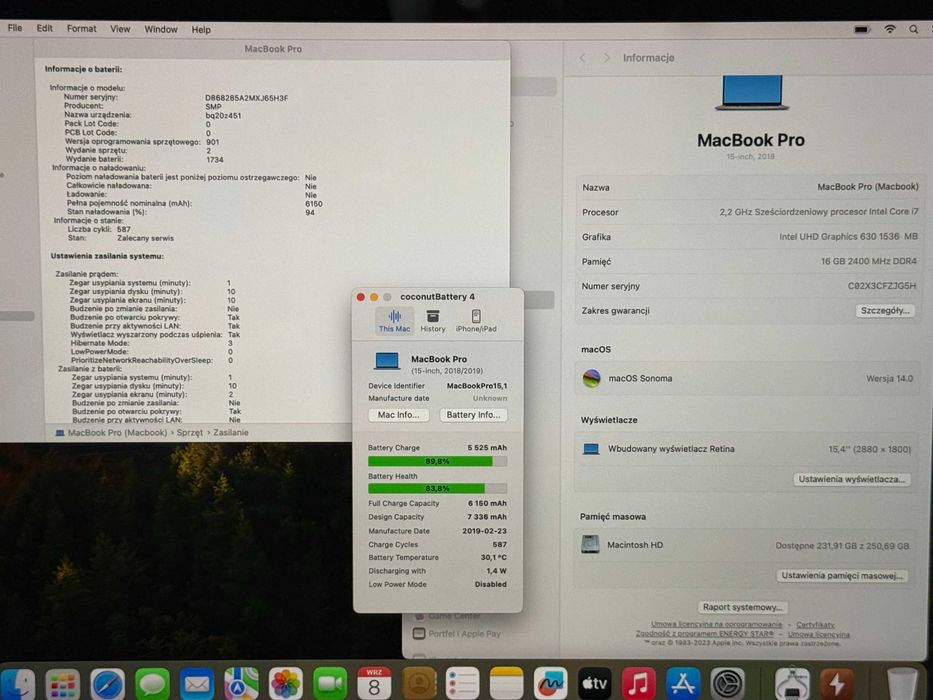This screenshot has width=933, height=700.
Task: Open the Photos app in Dock
Action: (x=286, y=683)
